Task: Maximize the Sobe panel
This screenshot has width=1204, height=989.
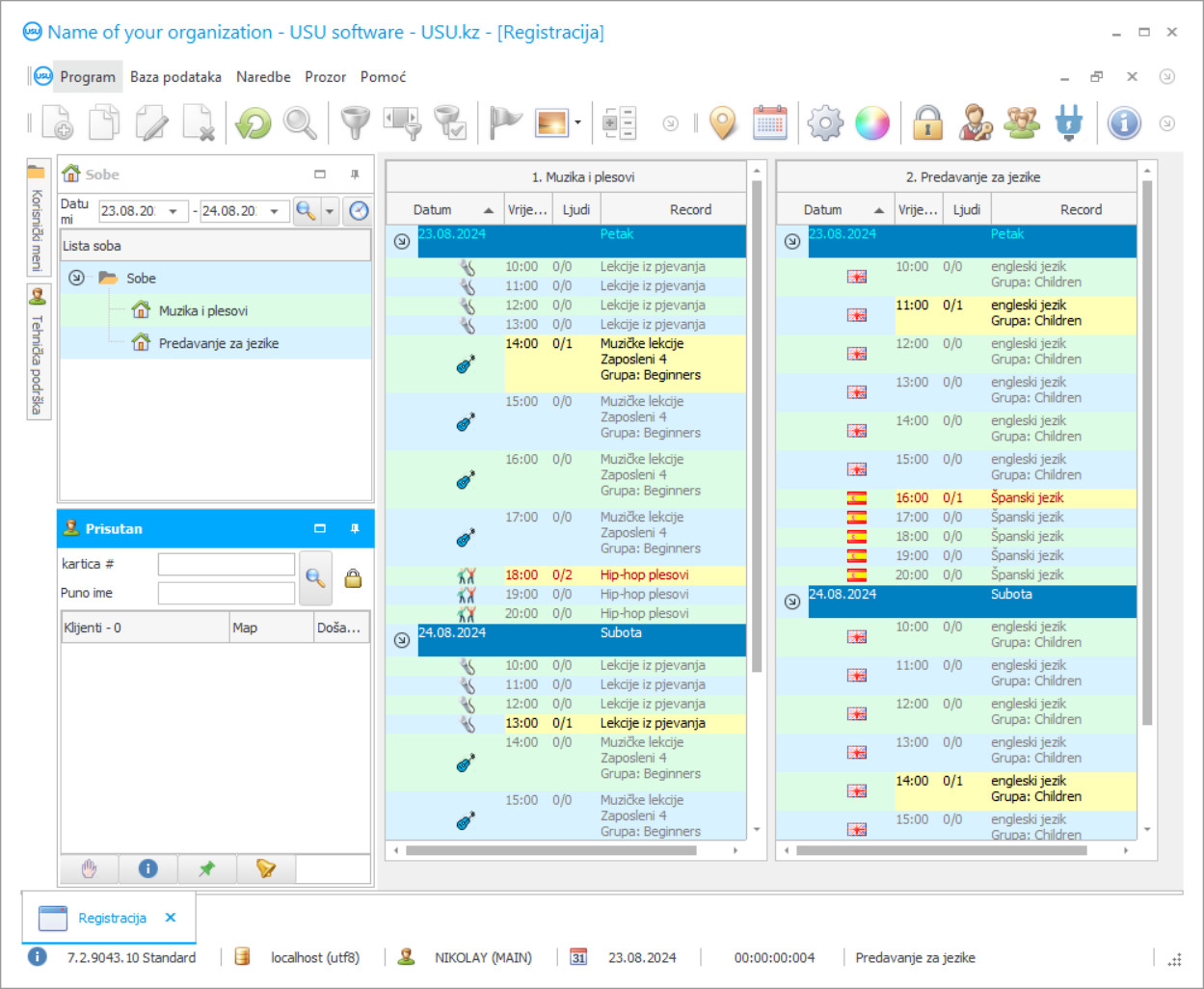Action: coord(320,174)
